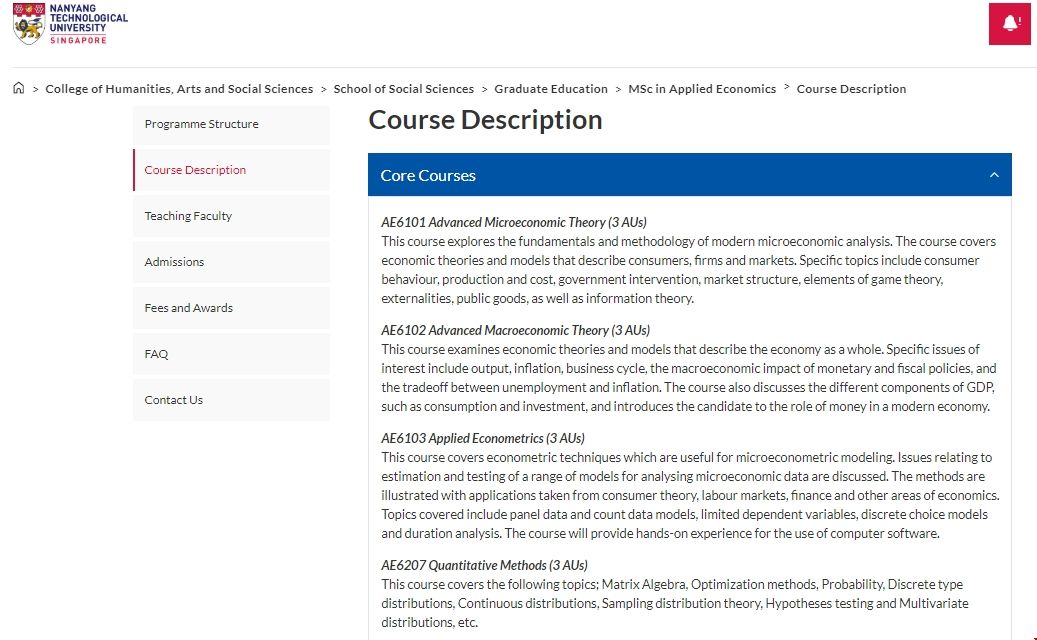Navigate to Graduate Education via breadcrumb
This screenshot has width=1037, height=640.
coord(551,88)
